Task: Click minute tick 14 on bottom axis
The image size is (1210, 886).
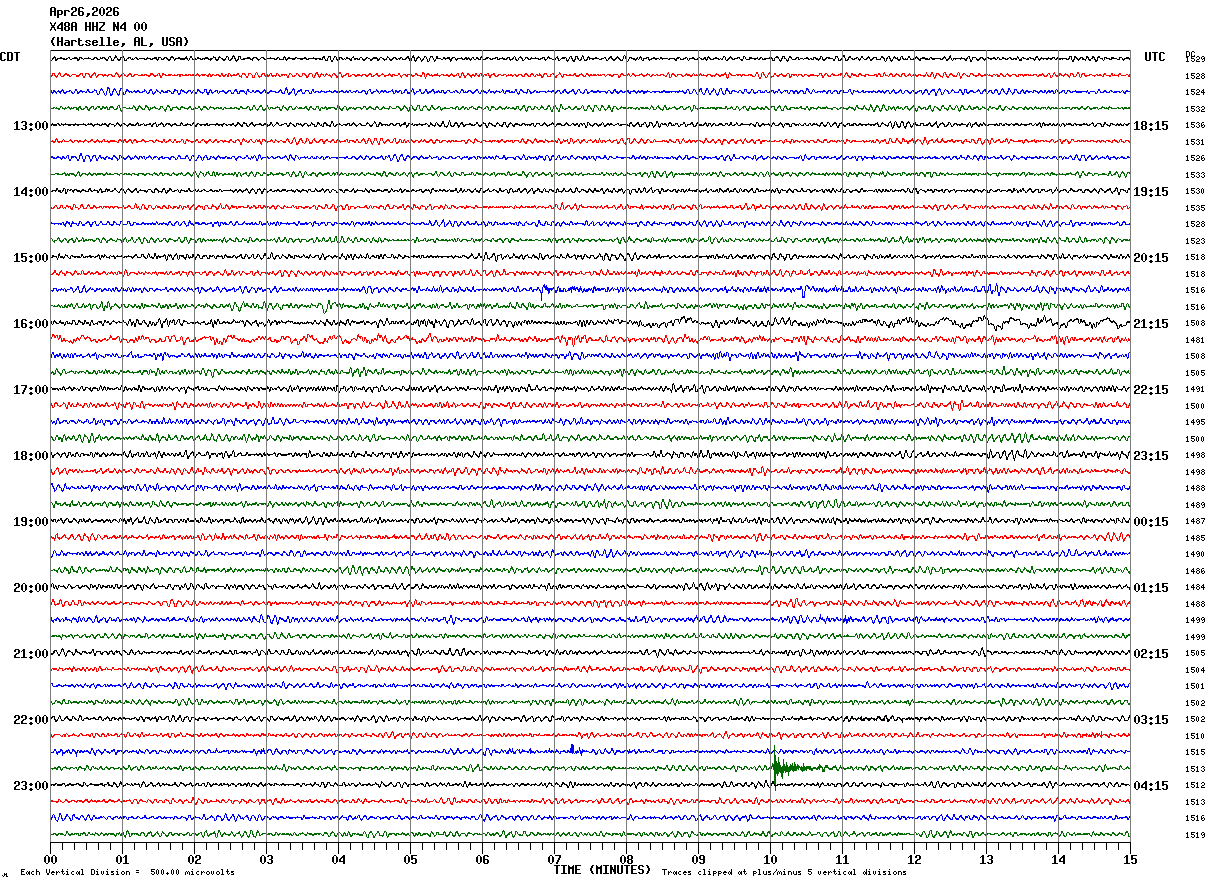Action: coord(1058,860)
